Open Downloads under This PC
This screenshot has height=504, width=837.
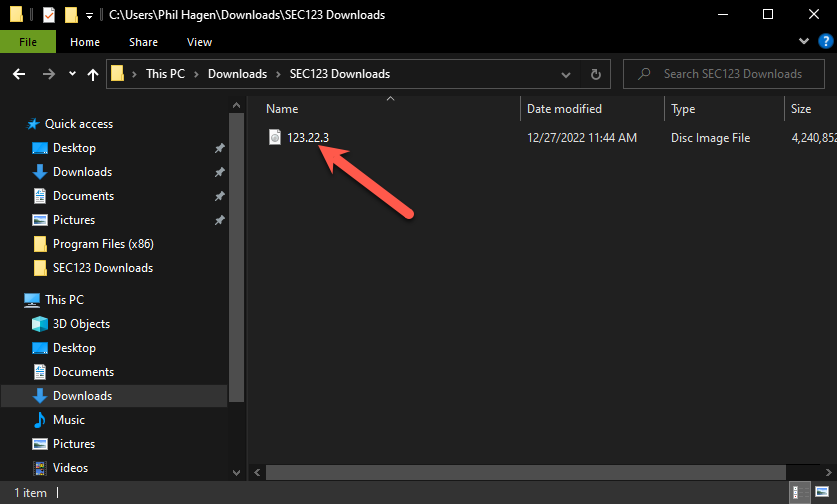point(82,396)
